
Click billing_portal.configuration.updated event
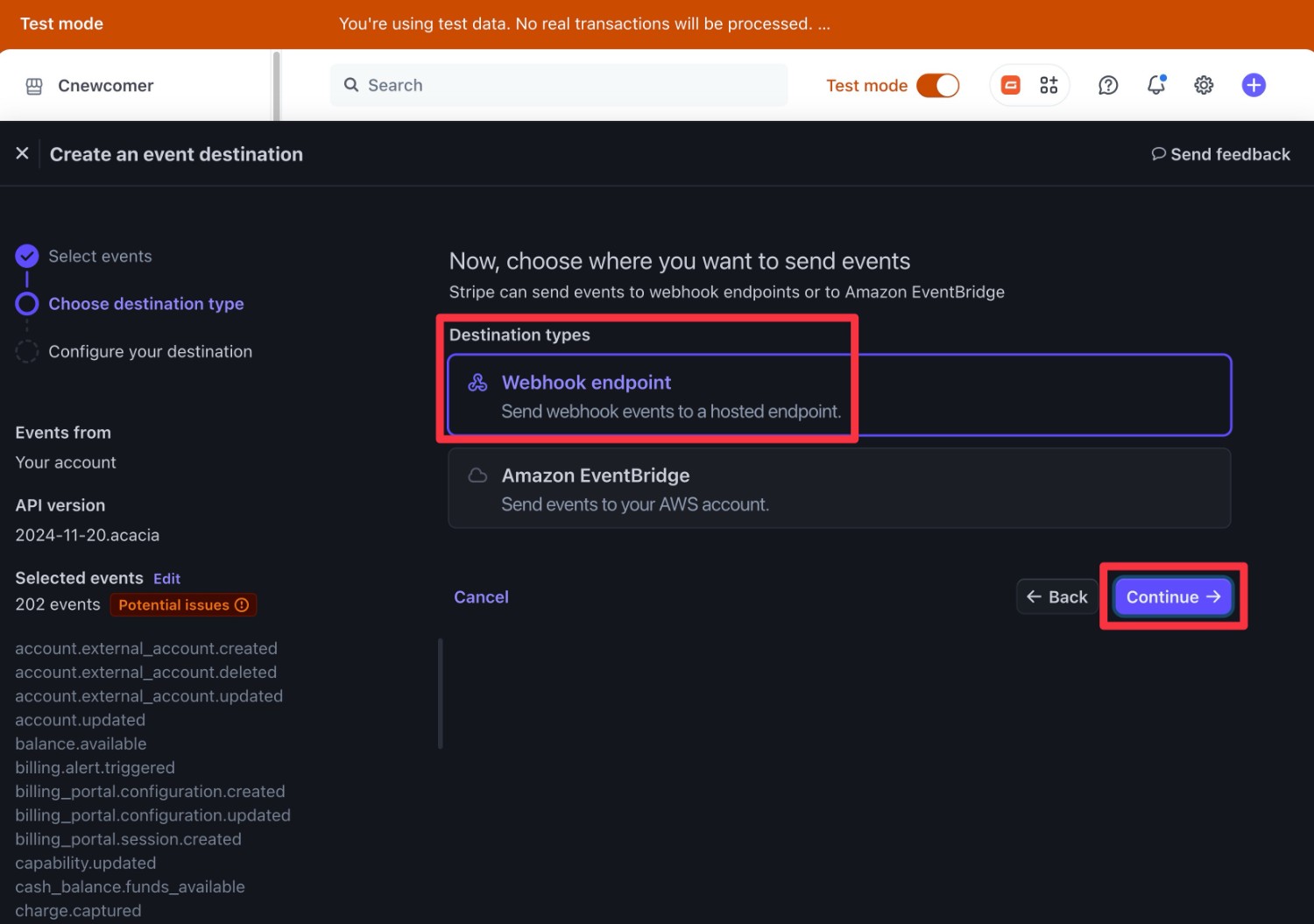[x=152, y=815]
